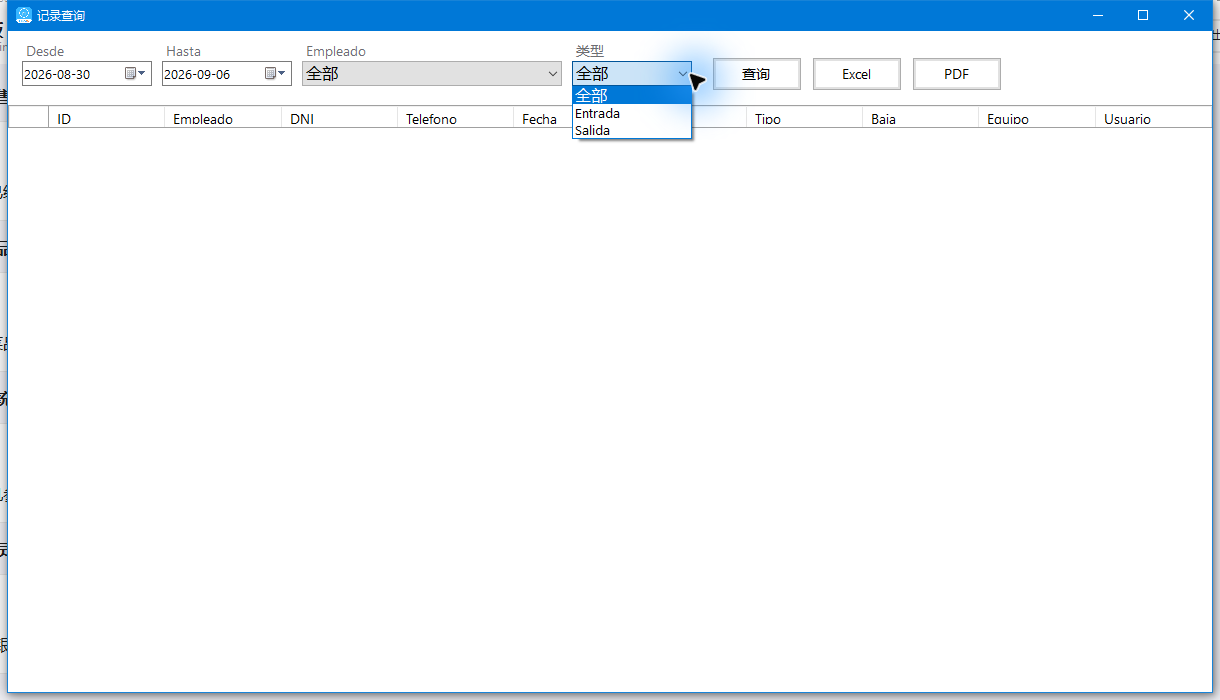The image size is (1220, 700).
Task: Export records with the PDF button
Action: tap(956, 74)
